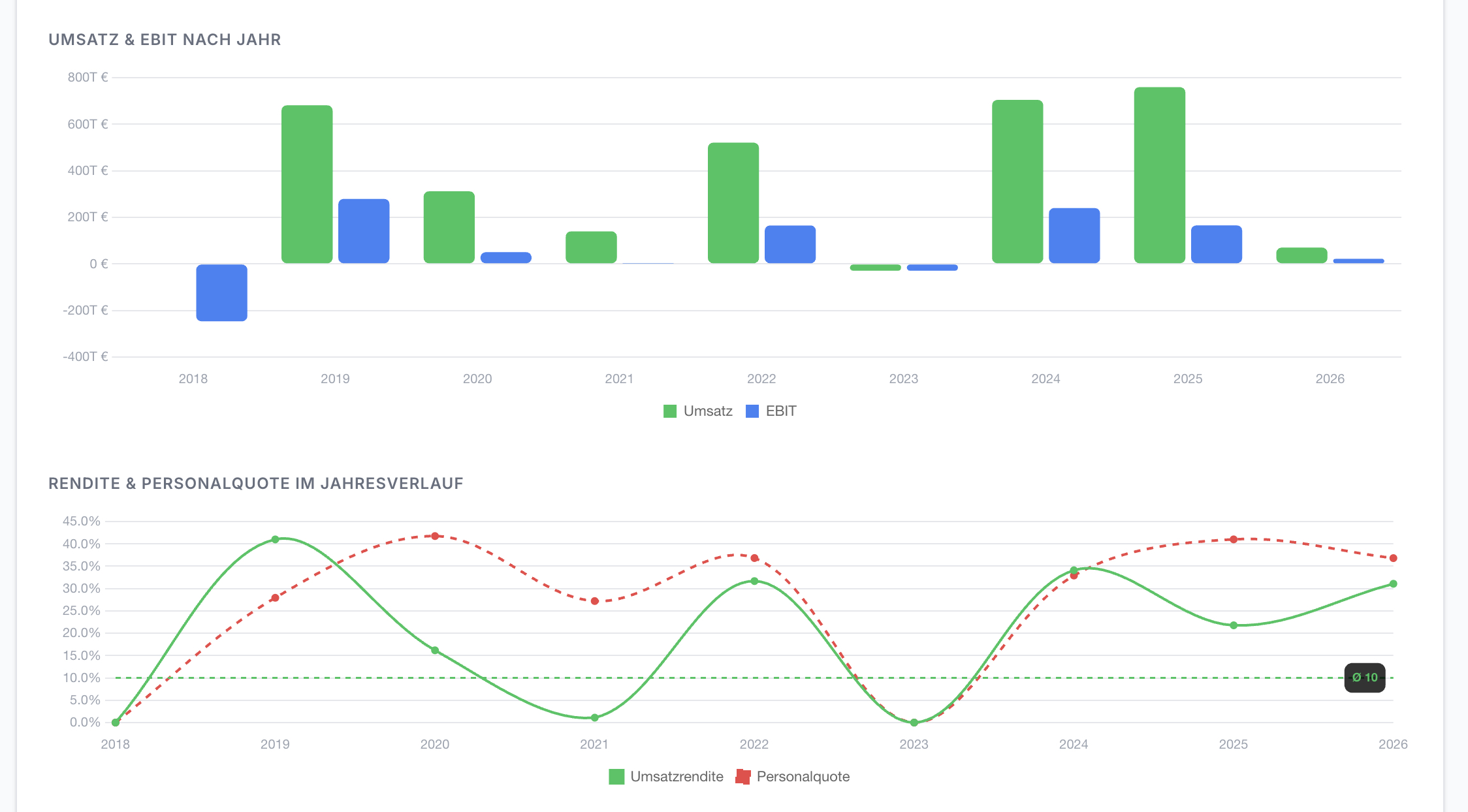Select the 2024 Umsatz bar
Viewport: 1468px width, 812px height.
click(1017, 181)
